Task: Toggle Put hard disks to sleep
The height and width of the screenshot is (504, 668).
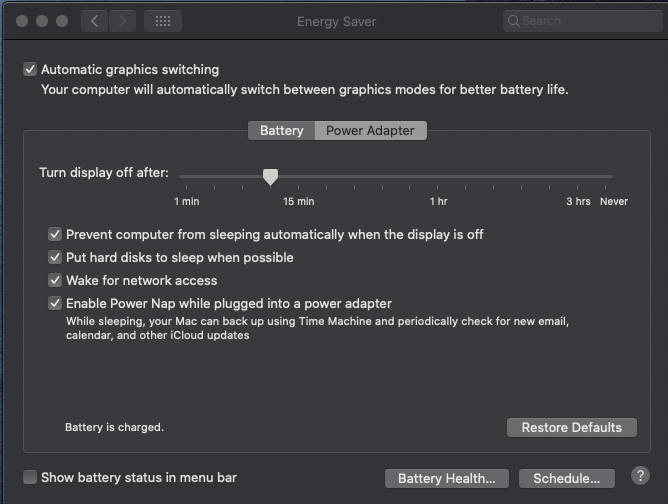Action: (55, 257)
